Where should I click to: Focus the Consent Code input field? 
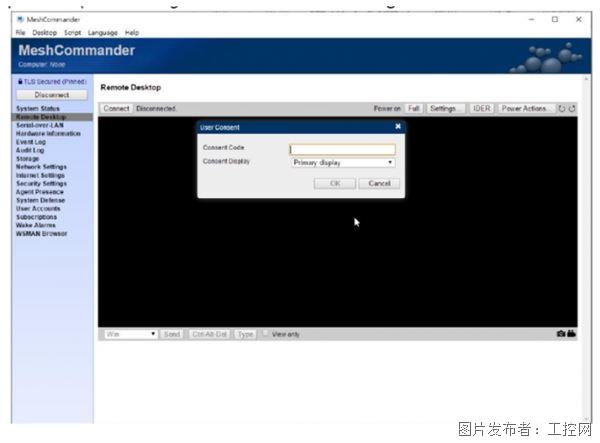tap(342, 149)
